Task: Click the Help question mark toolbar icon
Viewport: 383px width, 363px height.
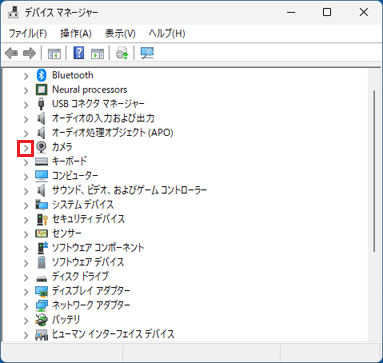Action: 79,53
